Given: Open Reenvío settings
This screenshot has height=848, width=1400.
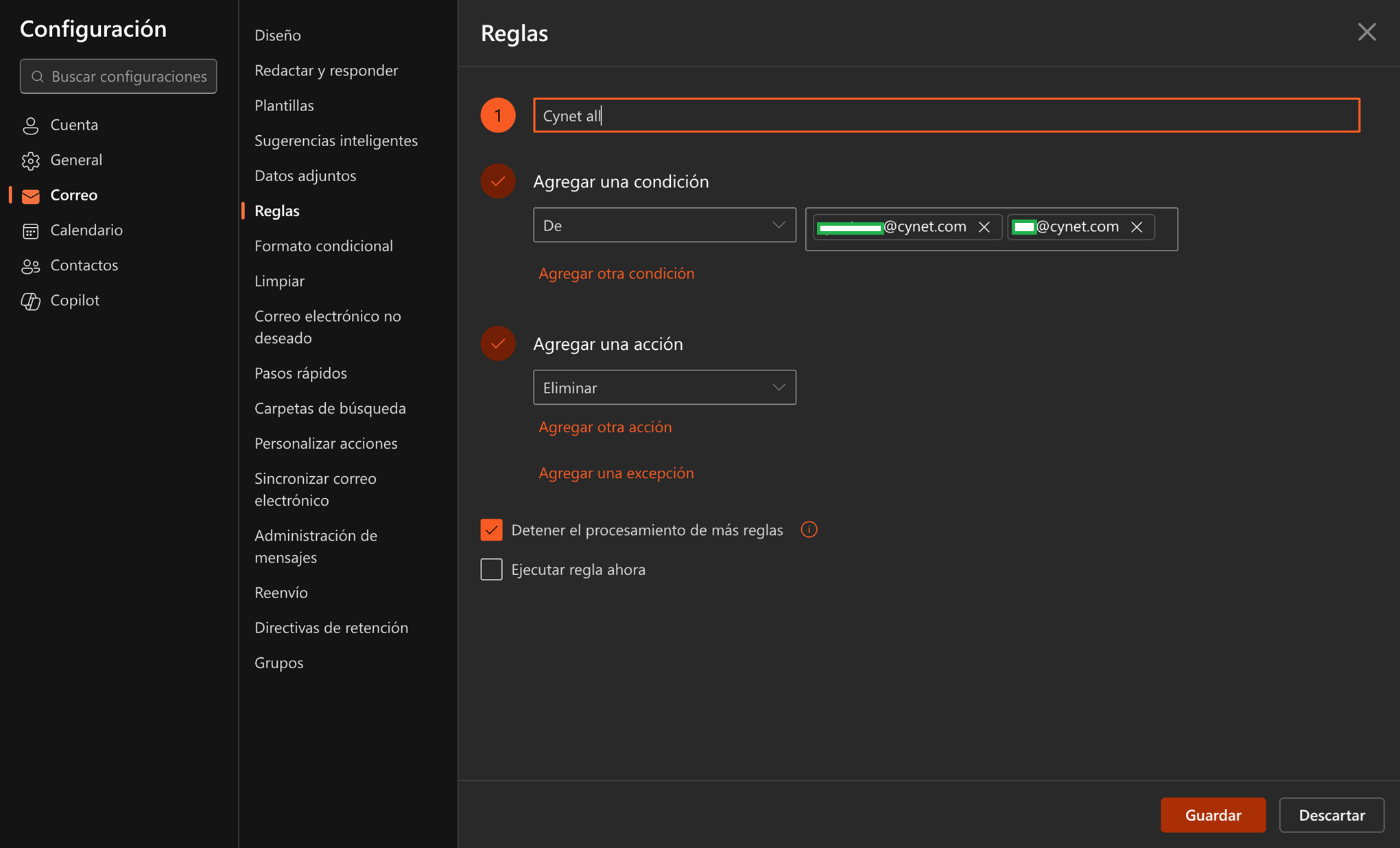Looking at the screenshot, I should click(x=281, y=593).
